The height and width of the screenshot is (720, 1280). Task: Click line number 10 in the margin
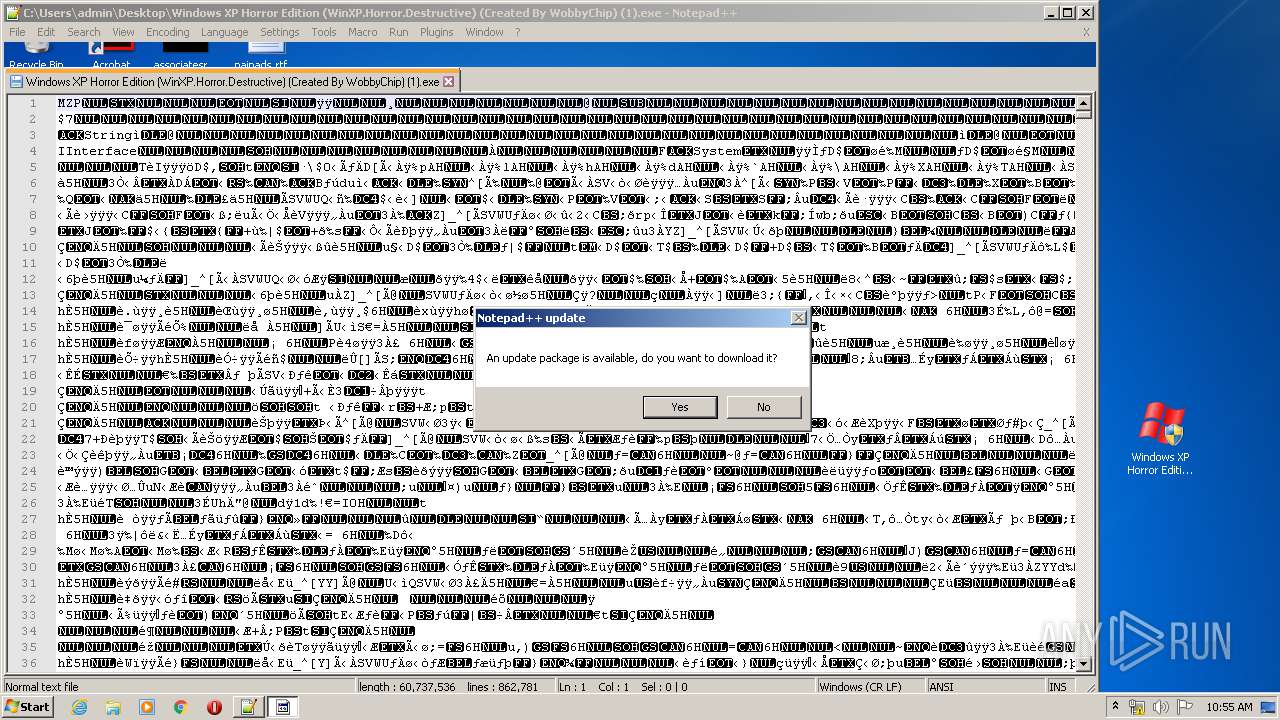30,247
